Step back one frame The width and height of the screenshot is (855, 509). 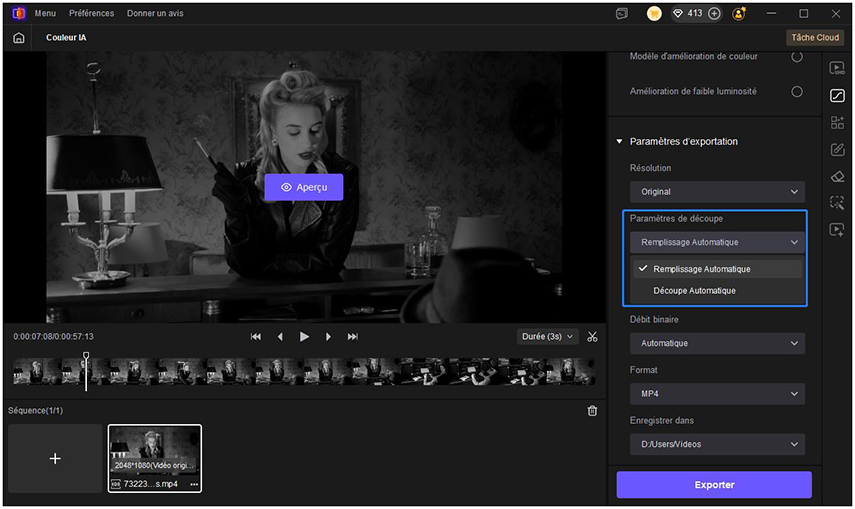click(280, 337)
